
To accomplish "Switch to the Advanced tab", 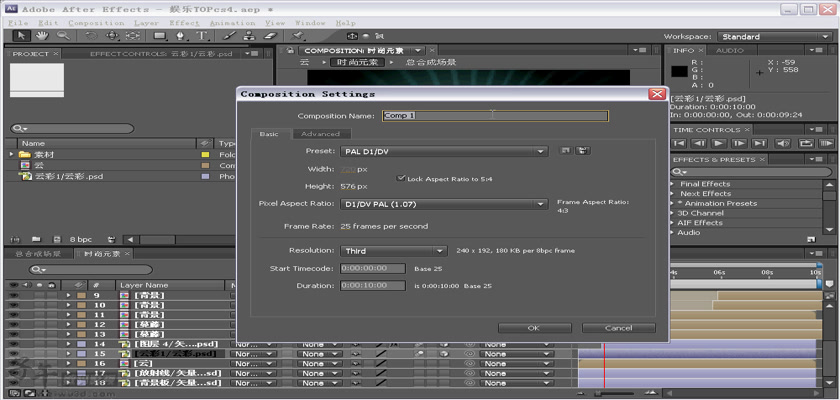I will (x=320, y=134).
